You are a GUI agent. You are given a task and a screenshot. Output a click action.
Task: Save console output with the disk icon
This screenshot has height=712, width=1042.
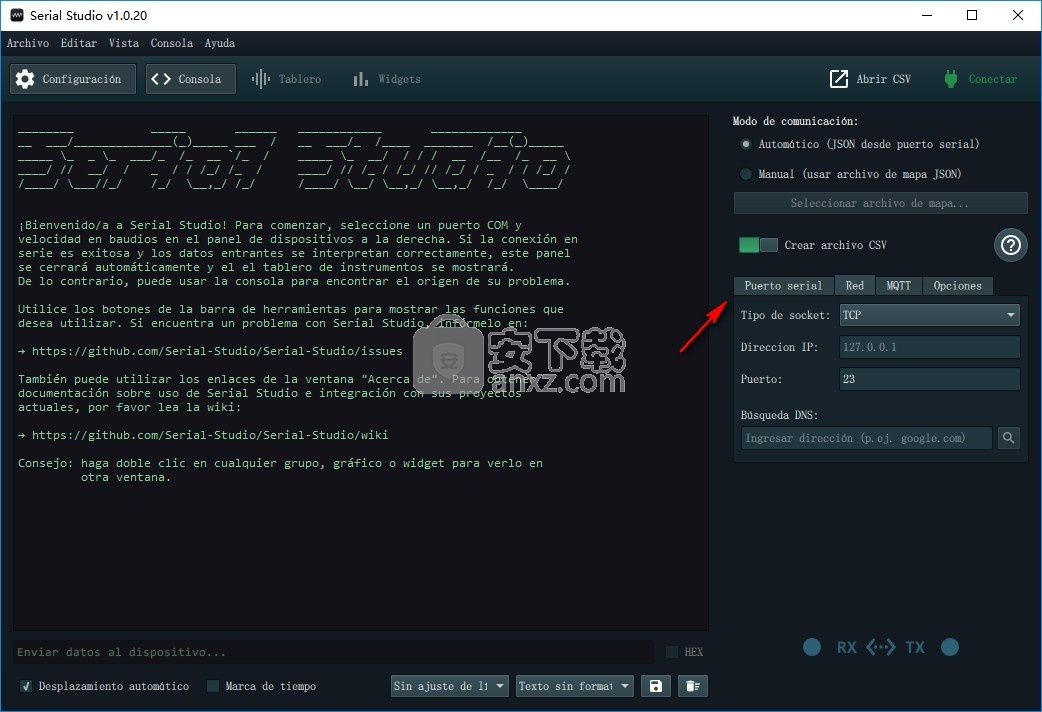pos(656,686)
